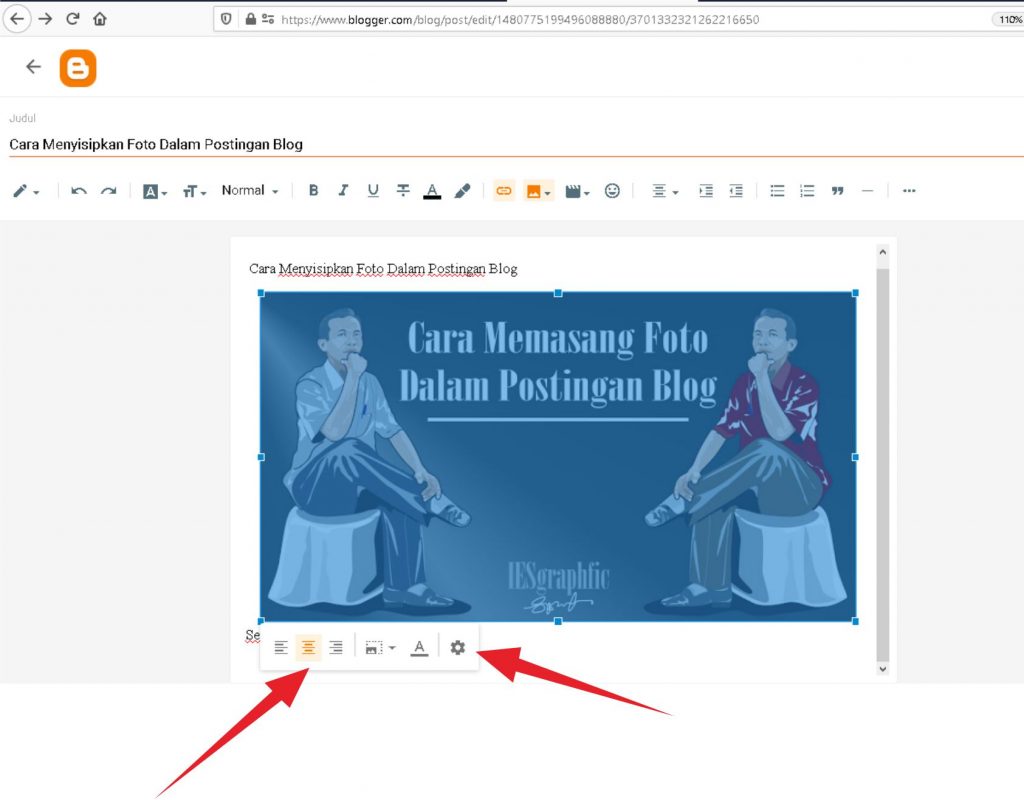The image size is (1024, 800).
Task: Add a caption to the image
Action: pos(419,648)
